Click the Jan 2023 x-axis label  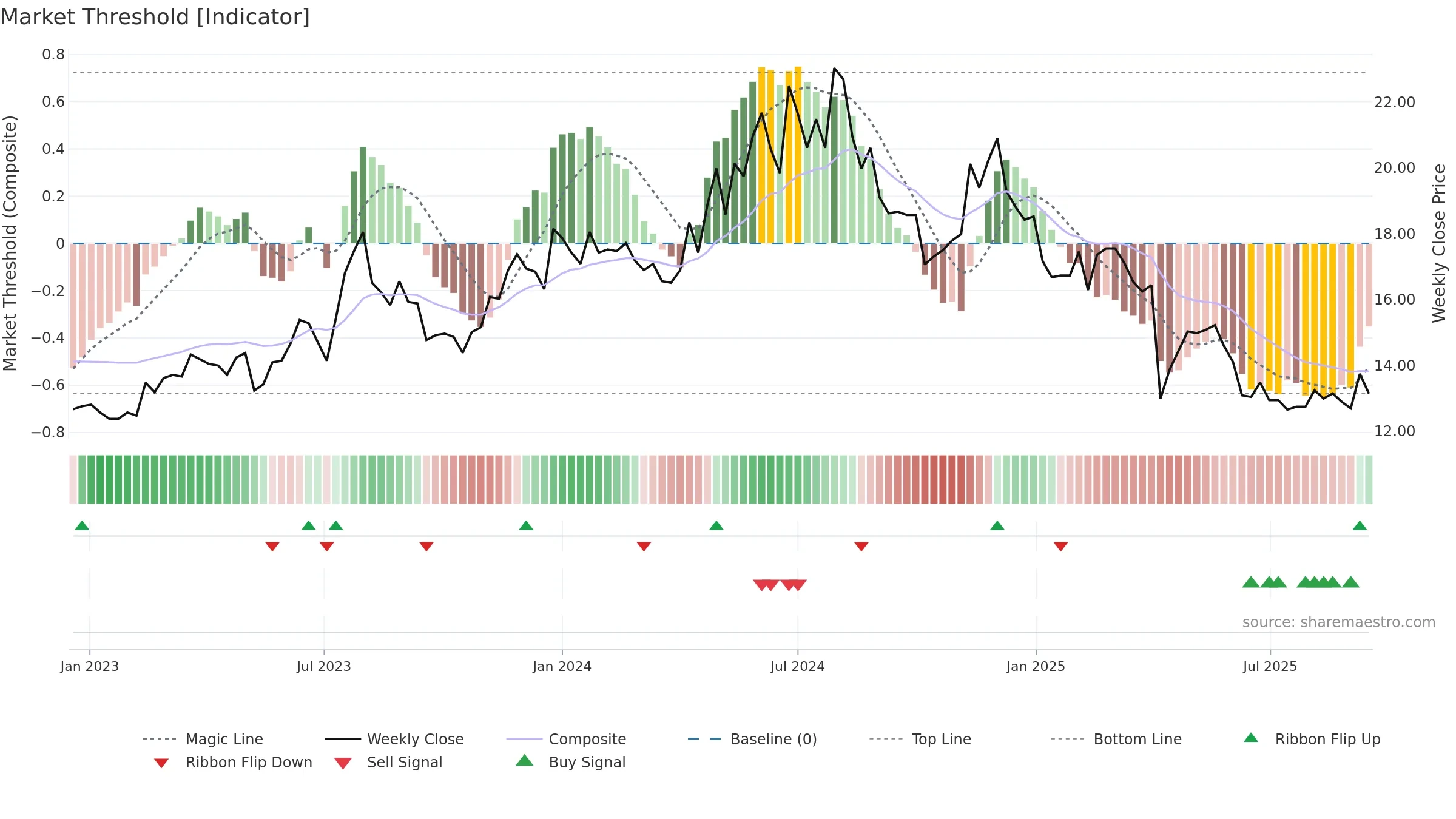click(x=90, y=666)
